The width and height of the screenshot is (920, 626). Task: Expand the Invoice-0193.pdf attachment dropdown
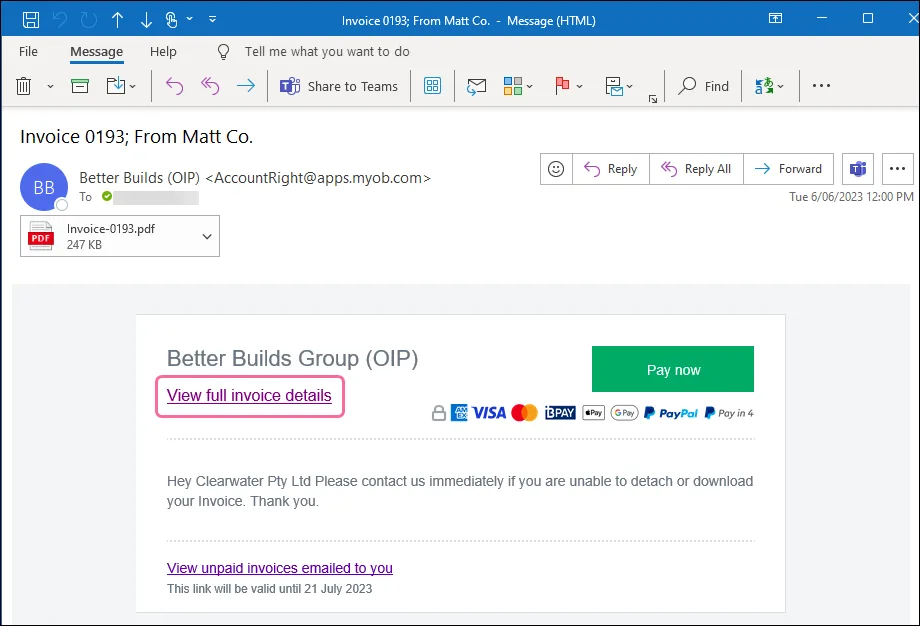[x=205, y=236]
